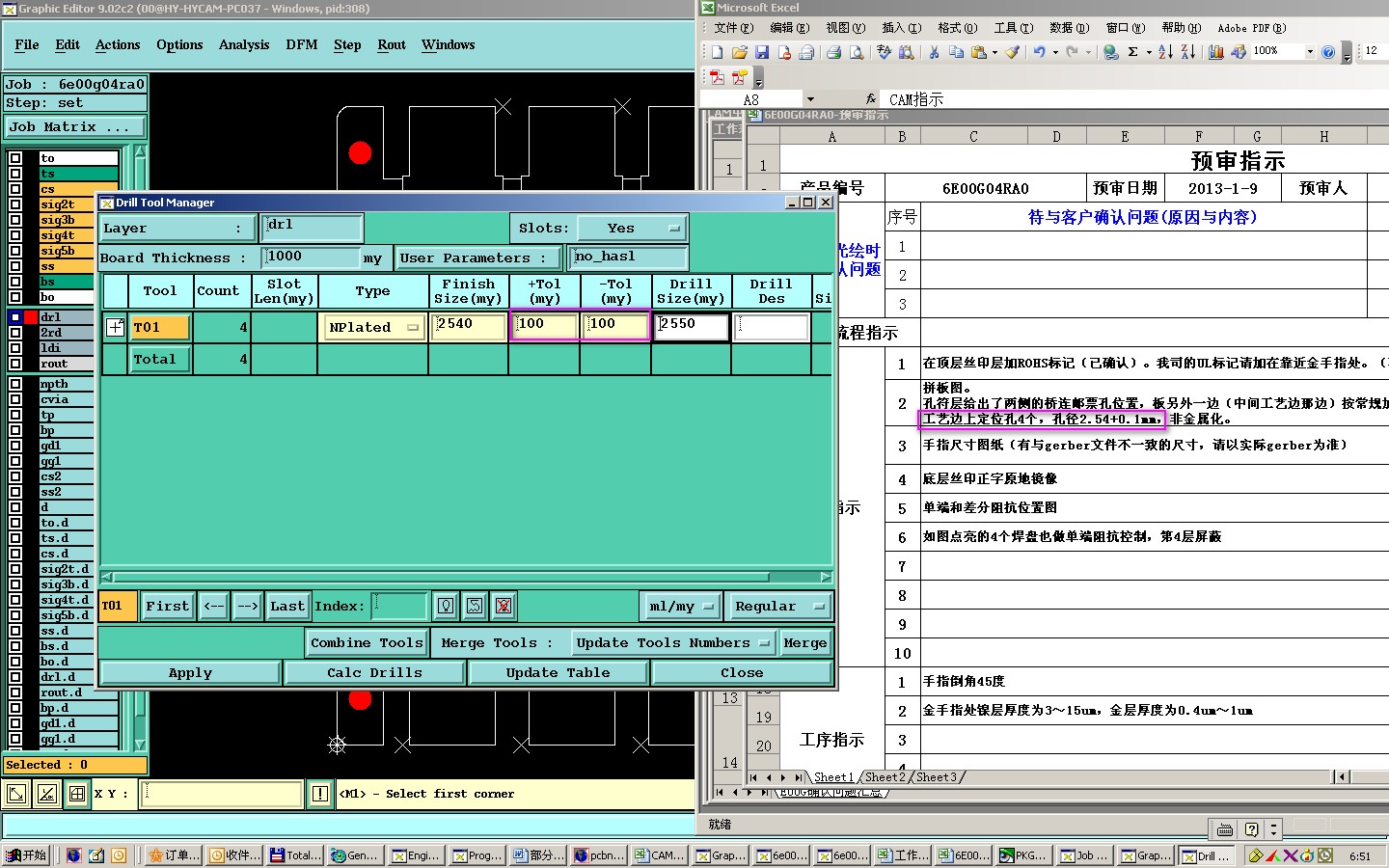Click the Update Table button
This screenshot has height=868, width=1389.
[x=558, y=672]
